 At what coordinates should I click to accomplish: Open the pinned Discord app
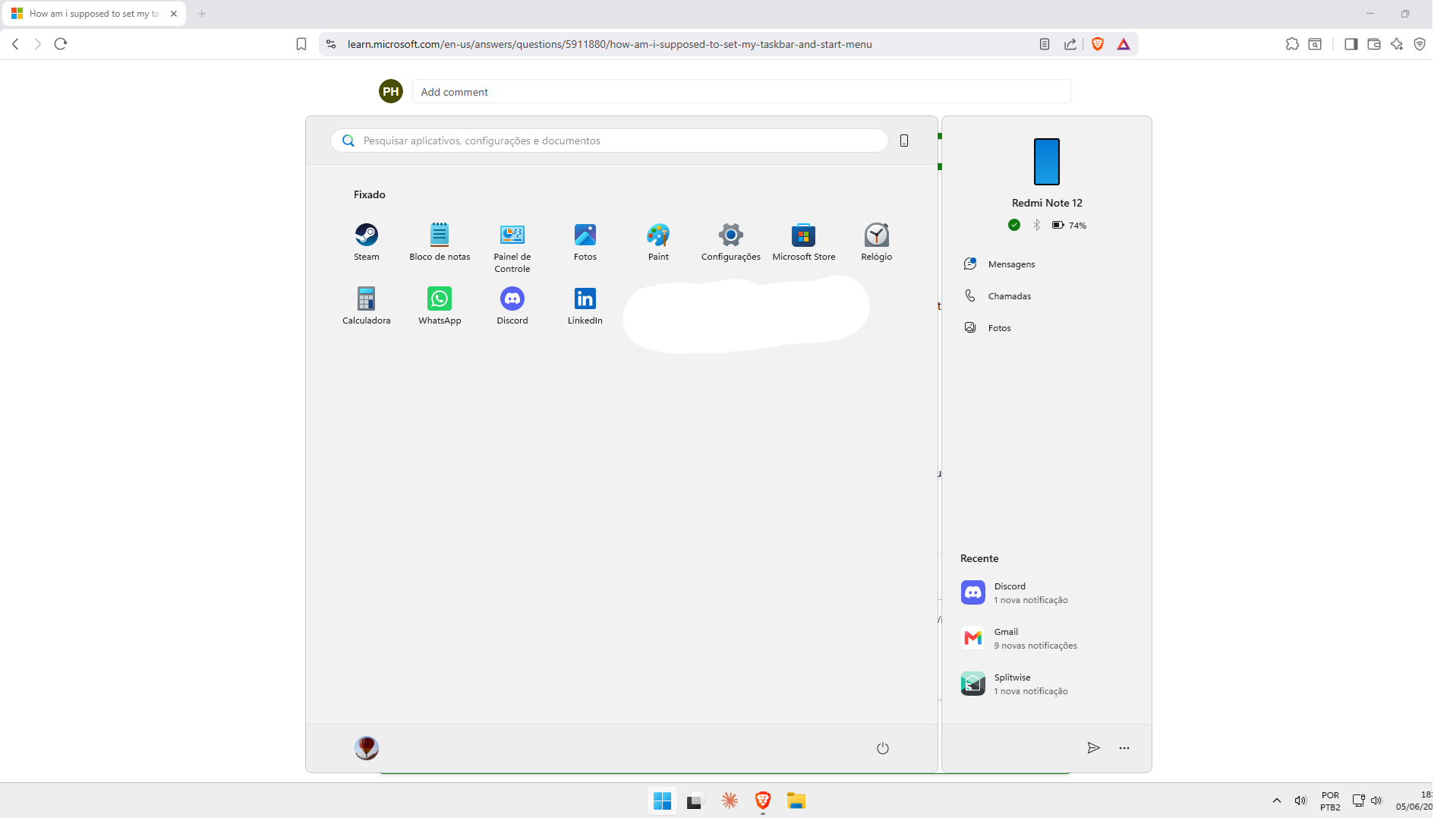512,305
